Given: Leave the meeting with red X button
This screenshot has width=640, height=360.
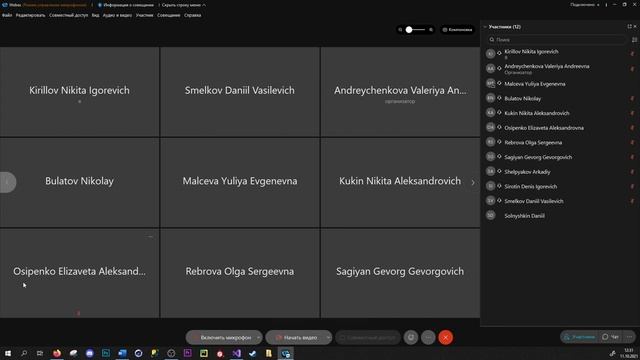Looking at the screenshot, I should (446, 338).
